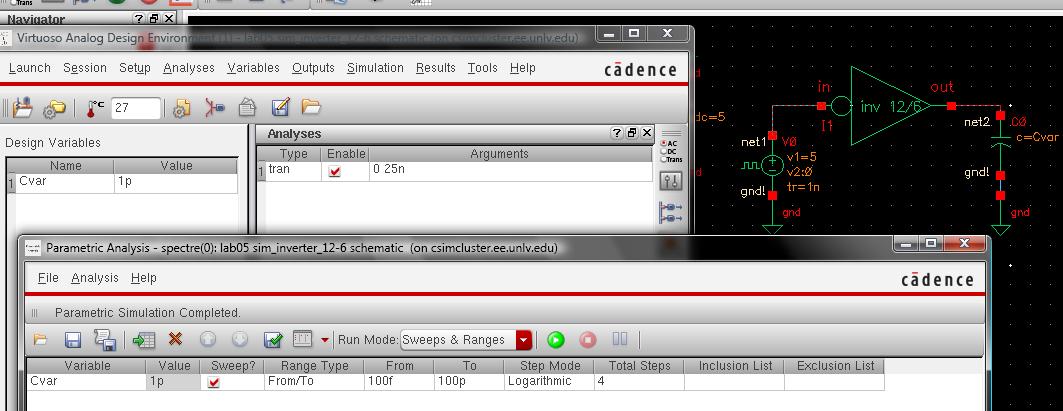Click the green run simulation button
Image resolution: width=1063 pixels, height=411 pixels.
point(556,340)
